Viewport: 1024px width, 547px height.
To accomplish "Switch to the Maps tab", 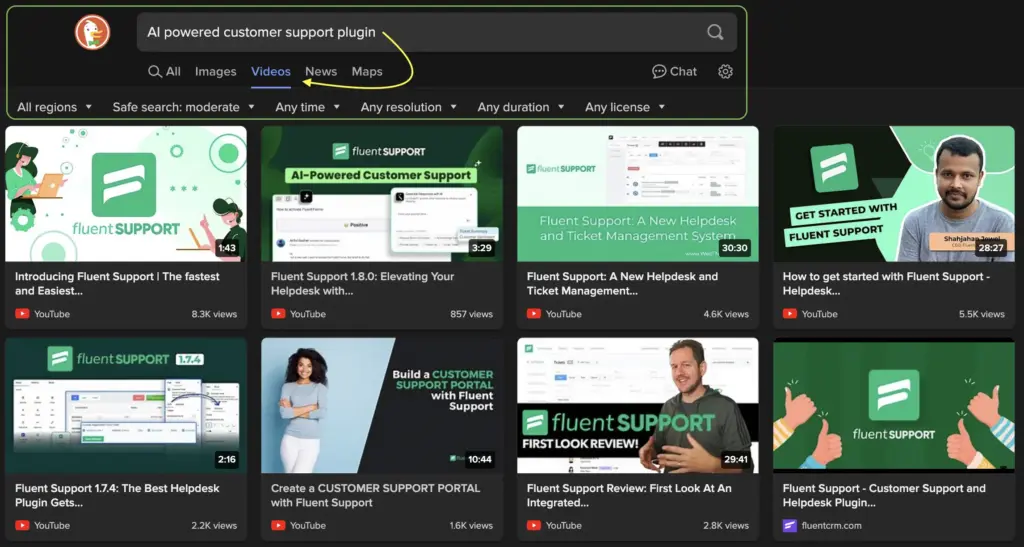I will 367,72.
